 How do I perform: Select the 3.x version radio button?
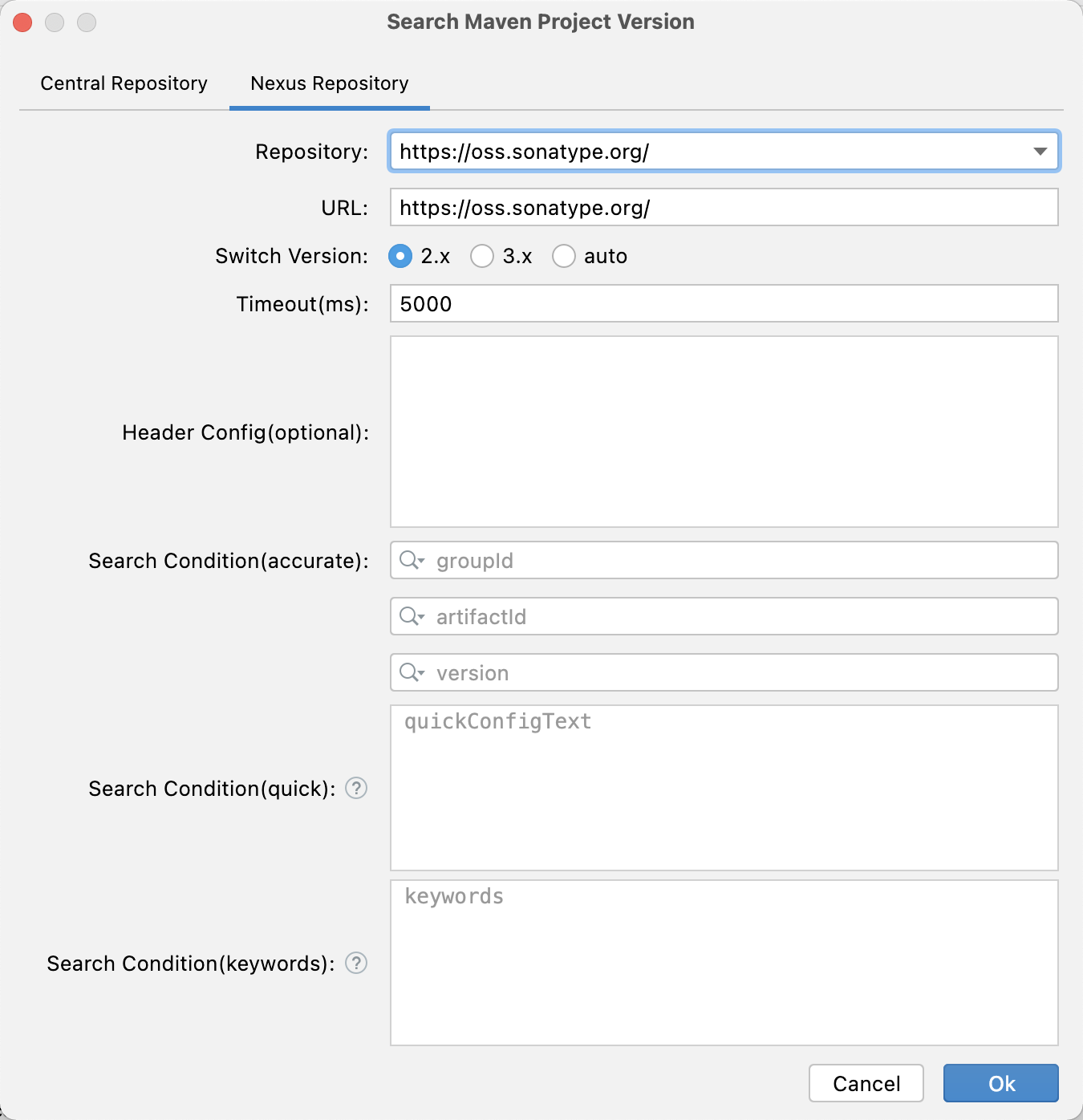[x=482, y=256]
